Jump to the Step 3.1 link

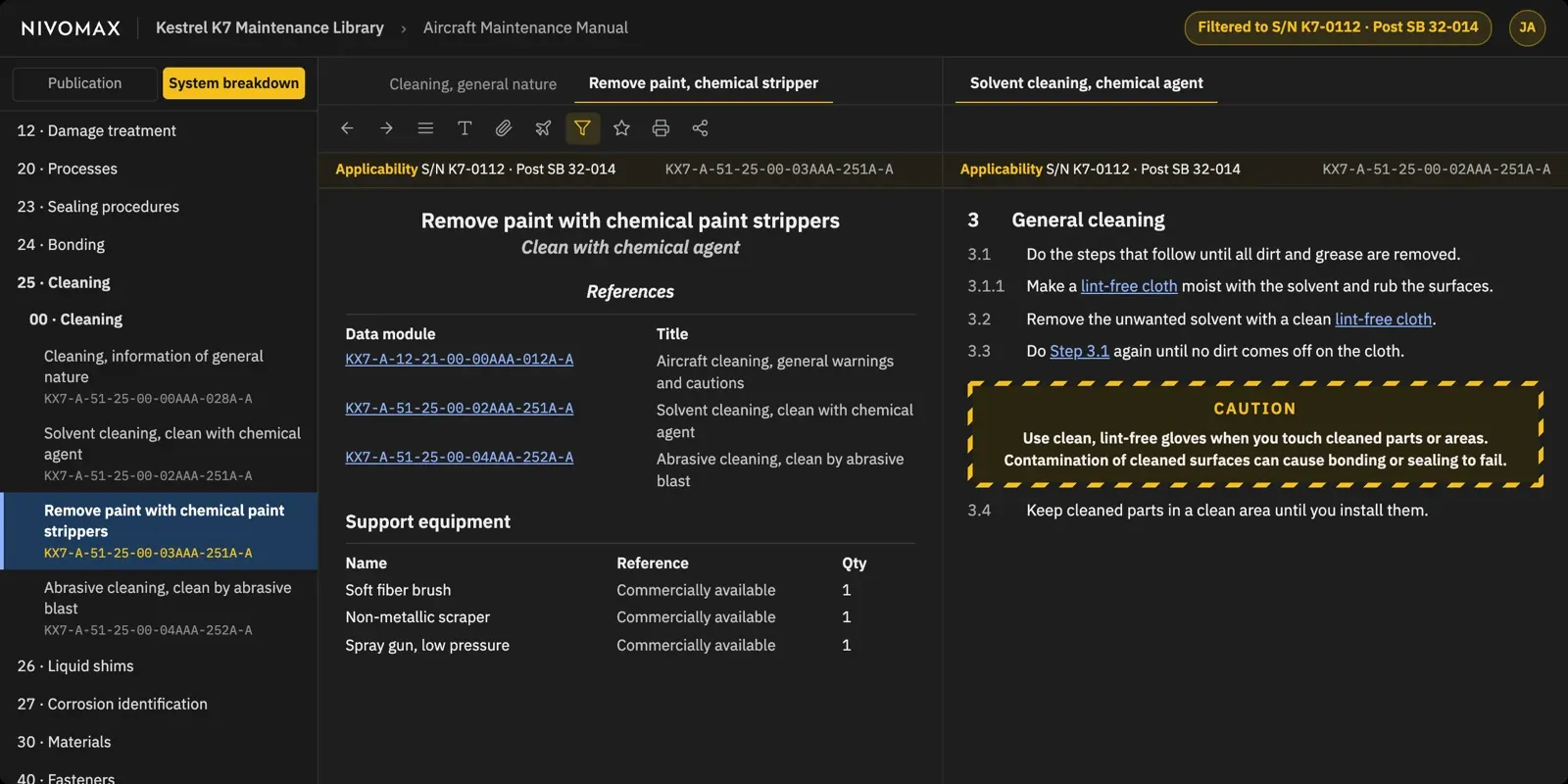pyautogui.click(x=1079, y=351)
